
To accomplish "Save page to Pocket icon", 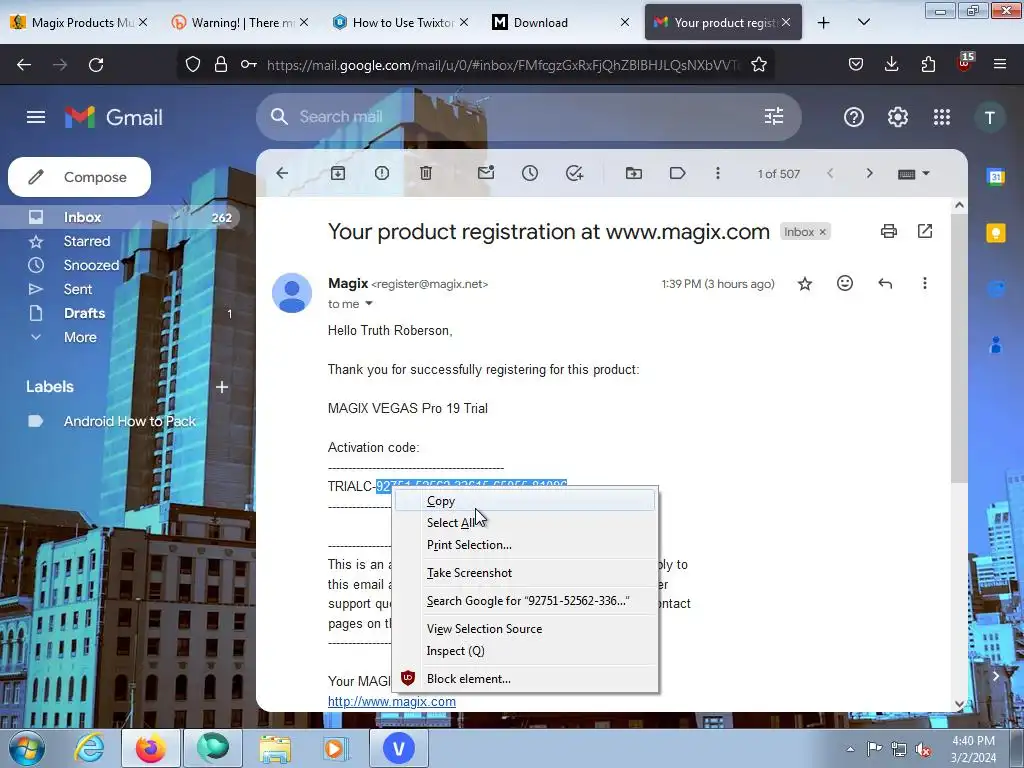I will [856, 64].
